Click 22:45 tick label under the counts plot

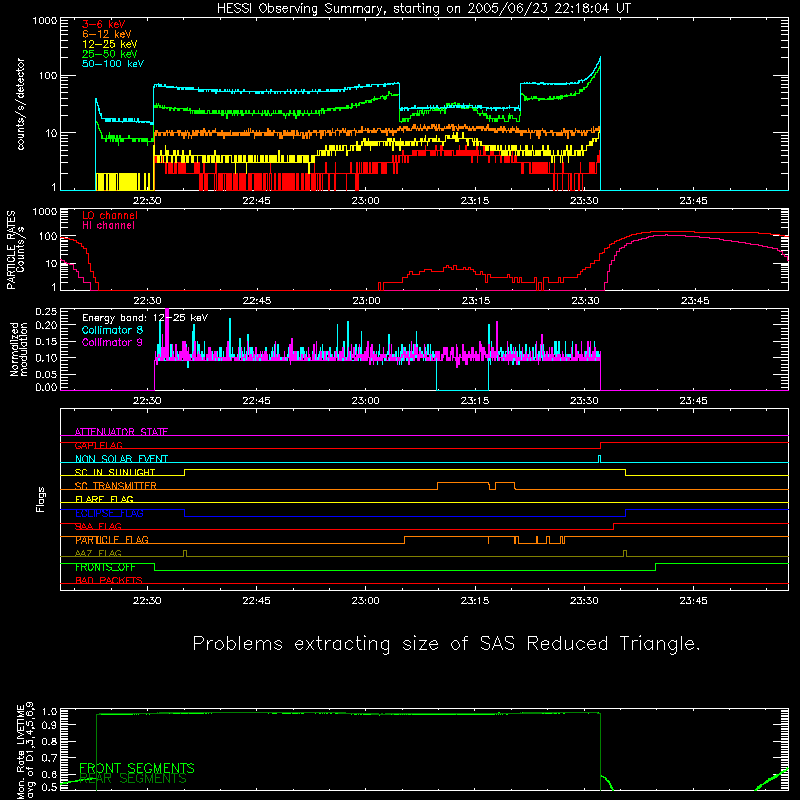[x=257, y=201]
